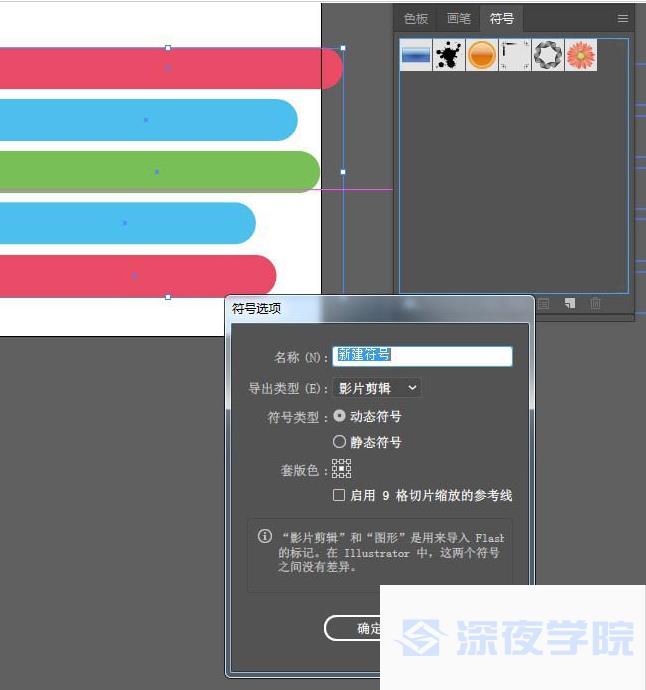Switch to the 色板 tab
This screenshot has width=646, height=690.
click(x=416, y=18)
